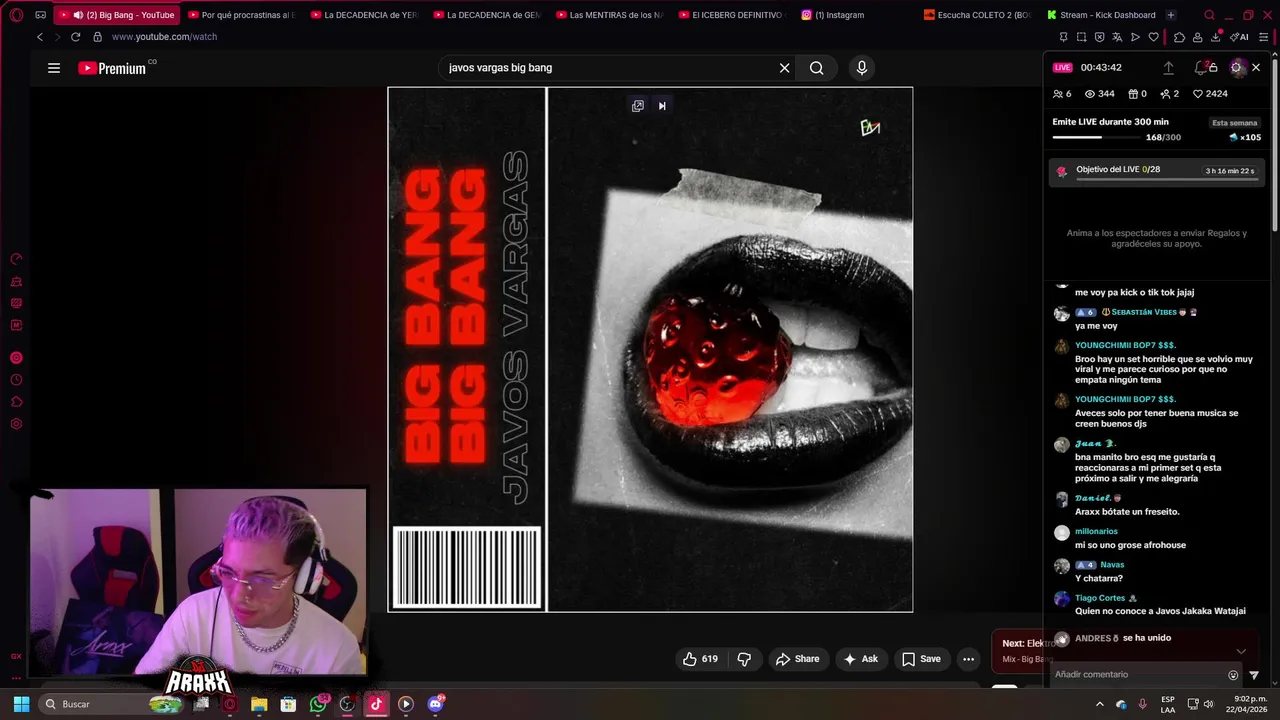This screenshot has height=720, width=1280.
Task: Go to YouTube Premium home logo
Action: (113, 68)
